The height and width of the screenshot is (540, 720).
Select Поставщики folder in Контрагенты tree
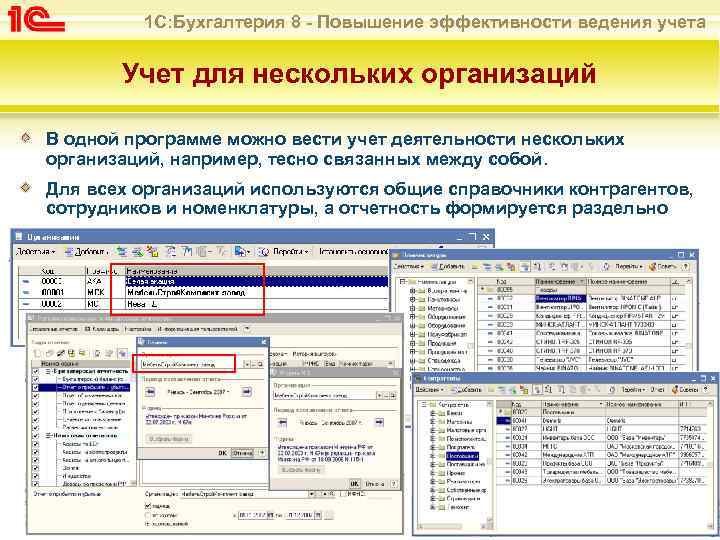[x=462, y=456]
